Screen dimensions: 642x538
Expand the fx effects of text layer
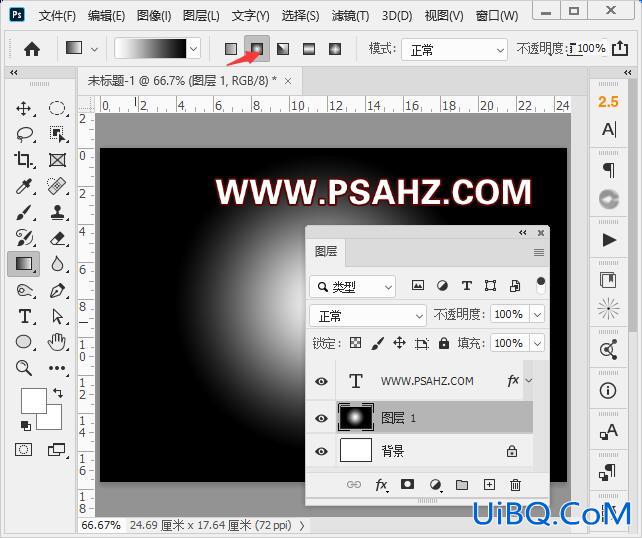click(x=529, y=381)
